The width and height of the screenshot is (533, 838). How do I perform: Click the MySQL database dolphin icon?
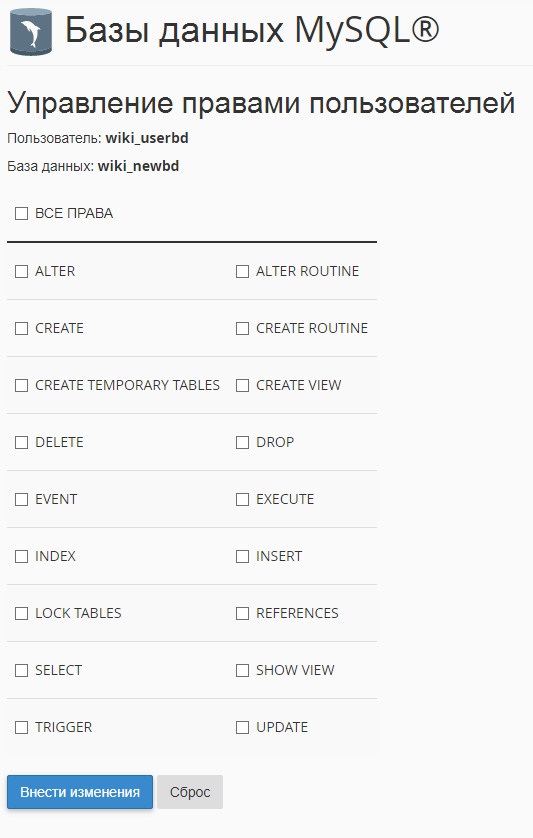tap(31, 32)
